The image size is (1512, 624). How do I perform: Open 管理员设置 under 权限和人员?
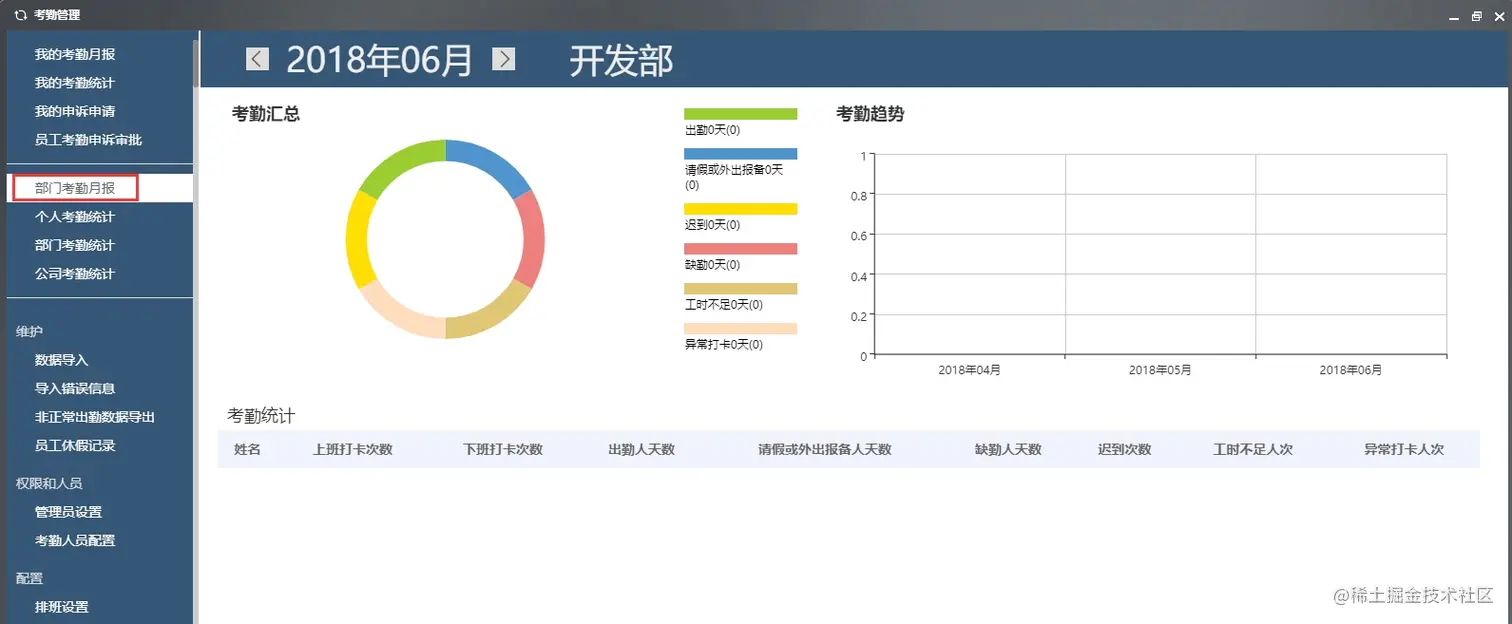(x=68, y=512)
